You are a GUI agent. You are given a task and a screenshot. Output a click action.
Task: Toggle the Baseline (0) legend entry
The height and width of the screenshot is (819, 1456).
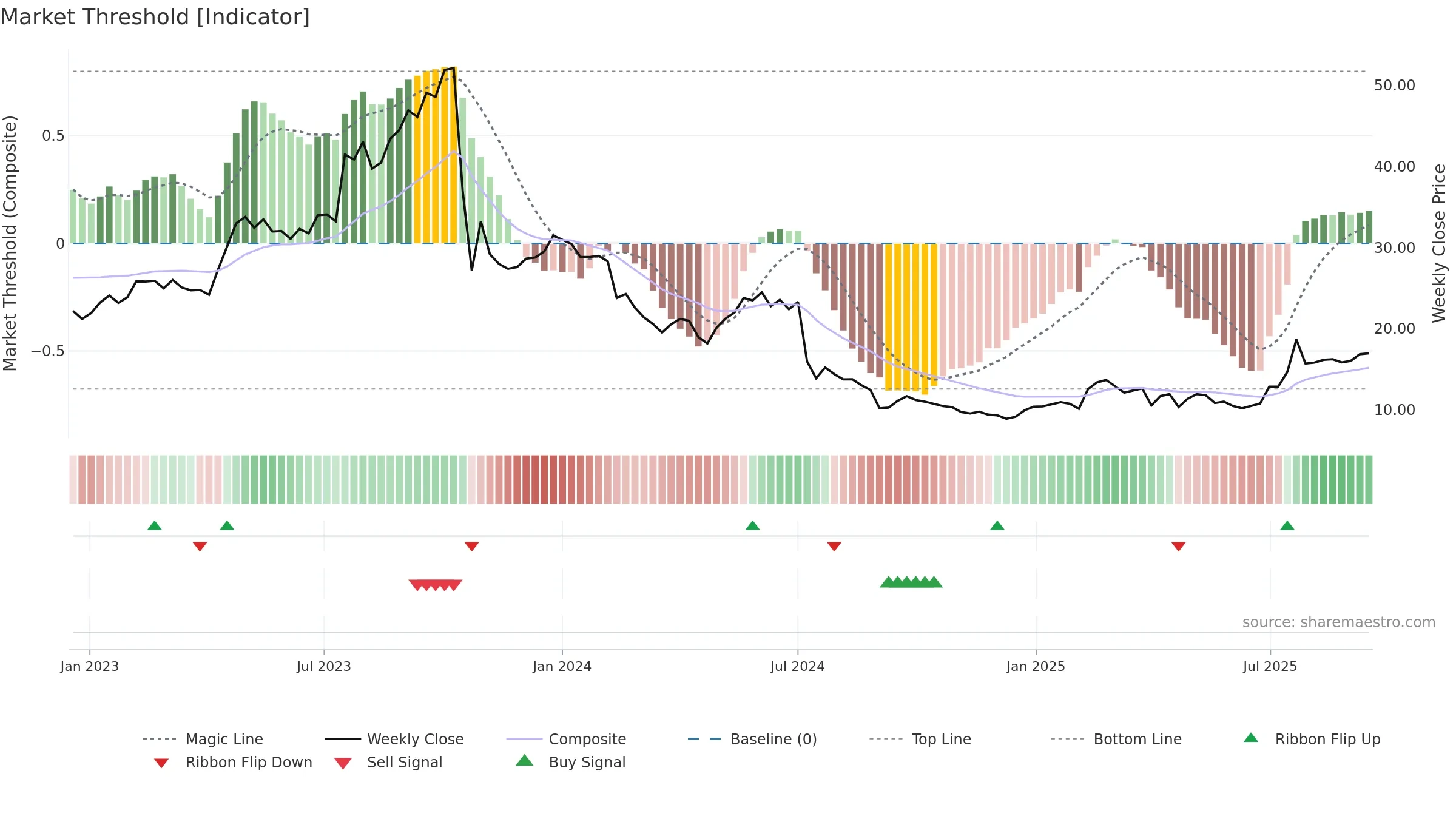(x=752, y=739)
